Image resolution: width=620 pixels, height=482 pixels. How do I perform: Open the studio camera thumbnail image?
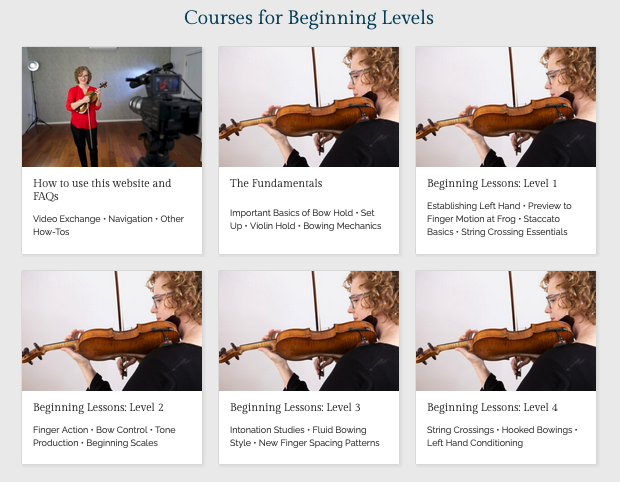[x=112, y=107]
